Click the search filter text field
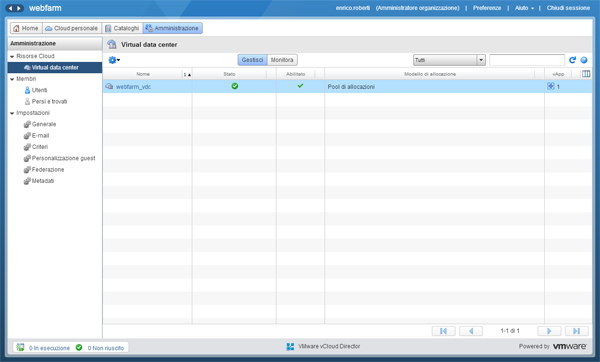The image size is (600, 362). [x=527, y=60]
